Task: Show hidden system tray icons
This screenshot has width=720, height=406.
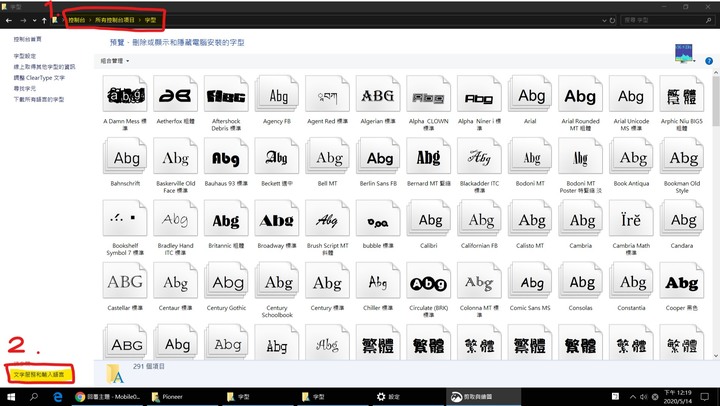Action: [633, 397]
